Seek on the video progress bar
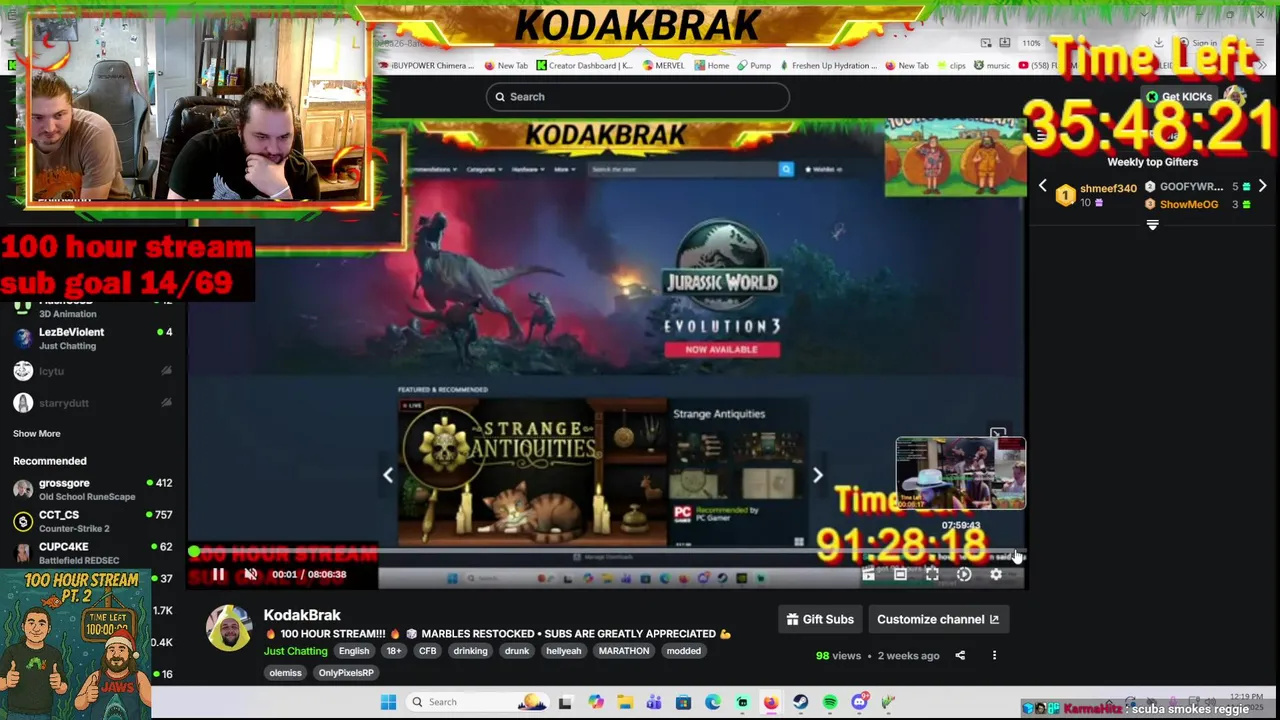Screen dimensions: 1280x720 [x=606, y=551]
